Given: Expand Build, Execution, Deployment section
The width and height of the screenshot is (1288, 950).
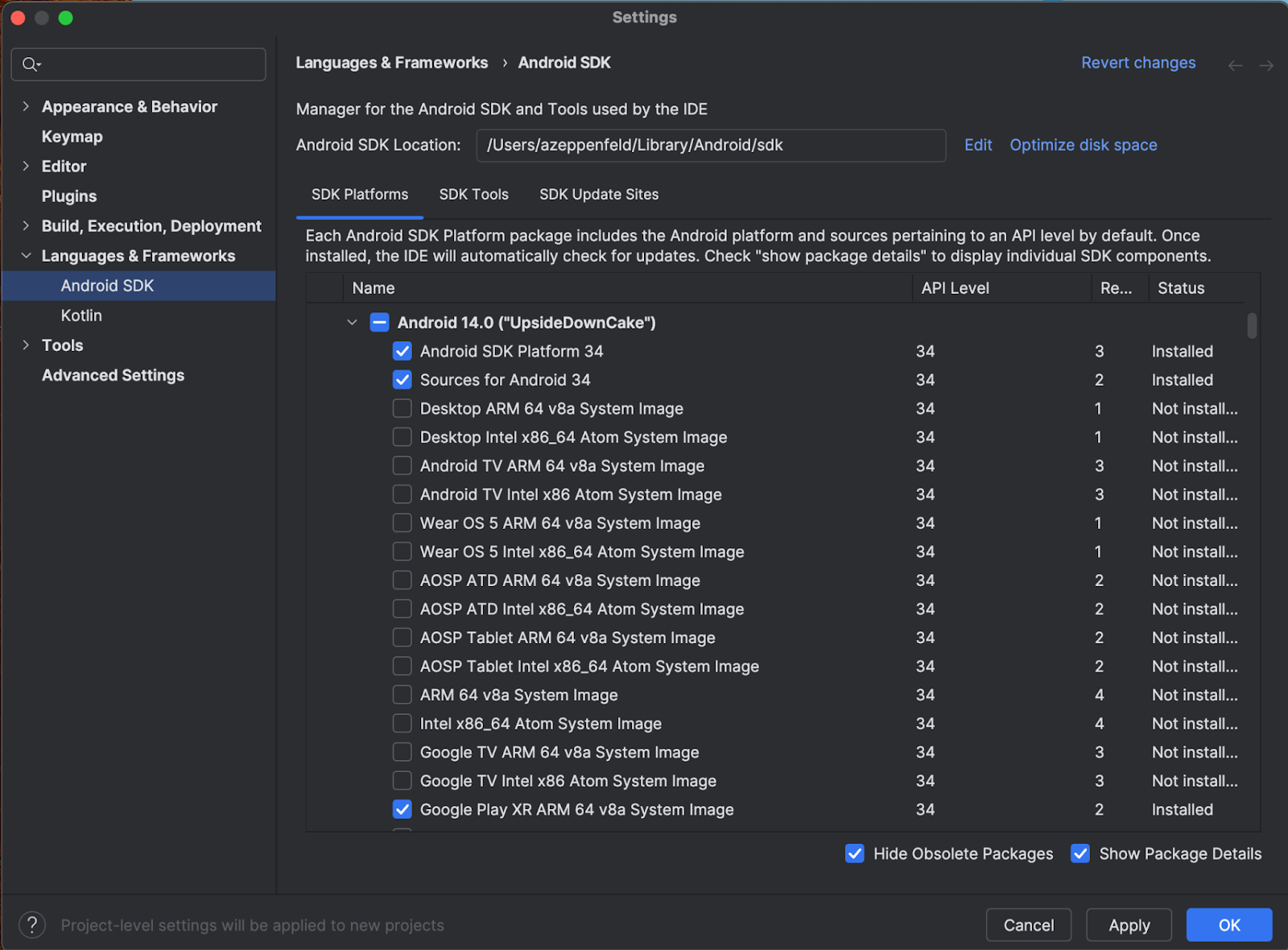Looking at the screenshot, I should [27, 226].
